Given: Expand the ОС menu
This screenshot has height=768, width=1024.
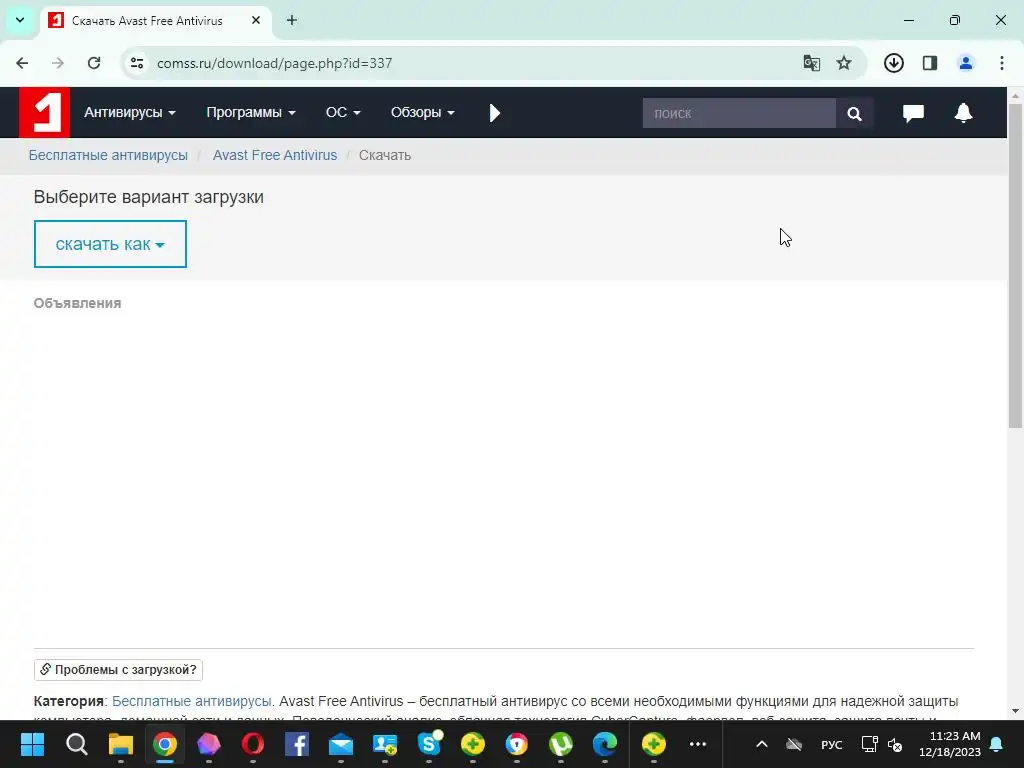Looking at the screenshot, I should click(343, 112).
